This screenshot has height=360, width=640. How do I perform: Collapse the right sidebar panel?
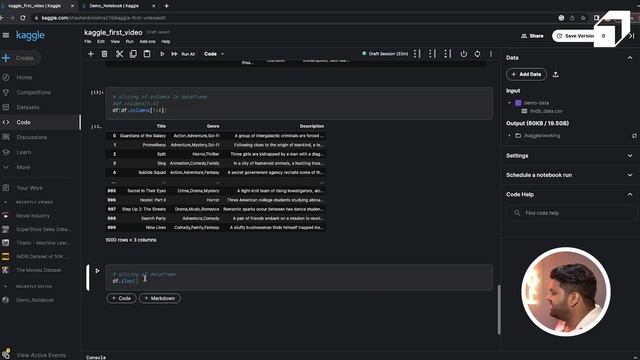[x=632, y=36]
